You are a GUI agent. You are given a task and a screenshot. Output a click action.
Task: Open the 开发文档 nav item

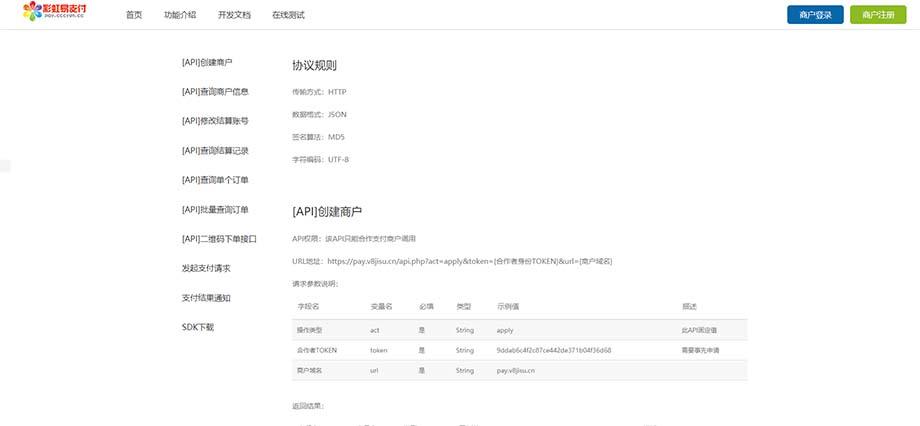click(x=234, y=15)
